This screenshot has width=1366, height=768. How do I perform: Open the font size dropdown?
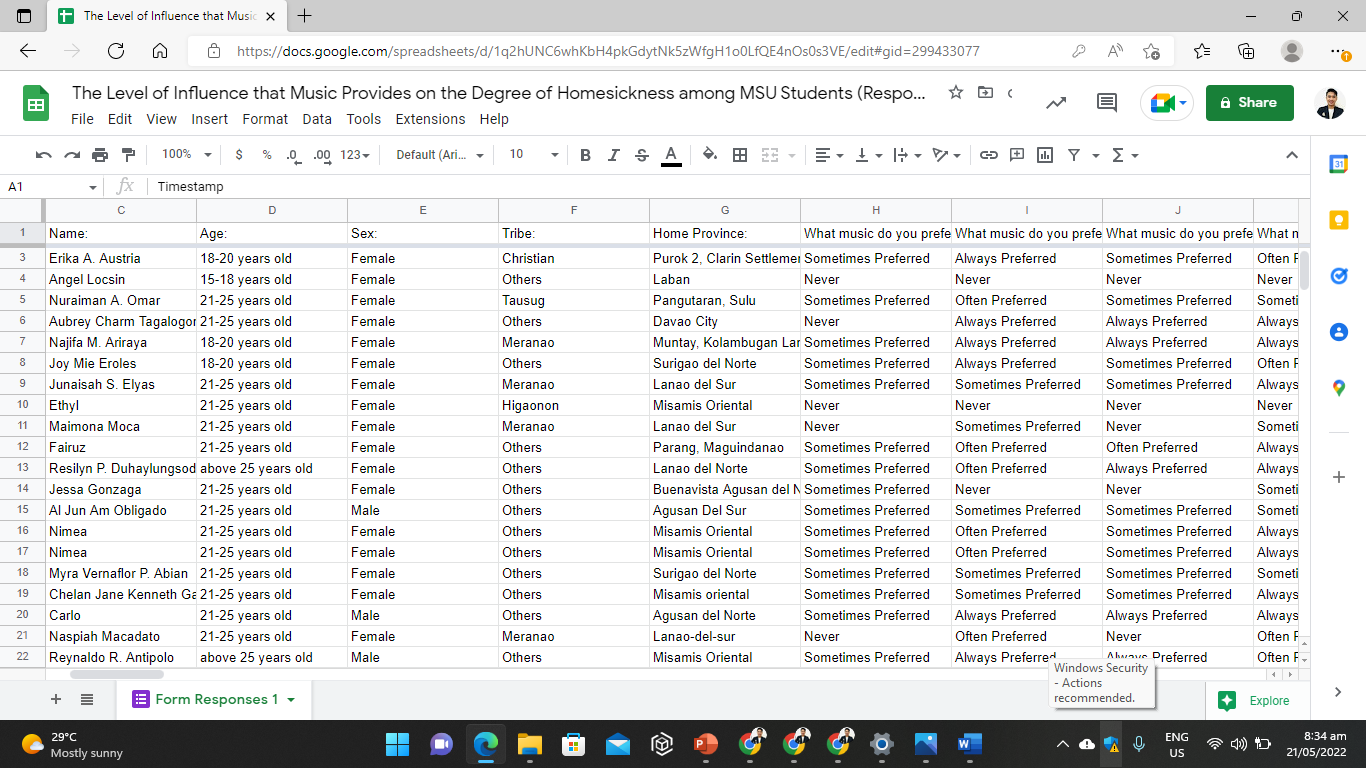click(534, 155)
